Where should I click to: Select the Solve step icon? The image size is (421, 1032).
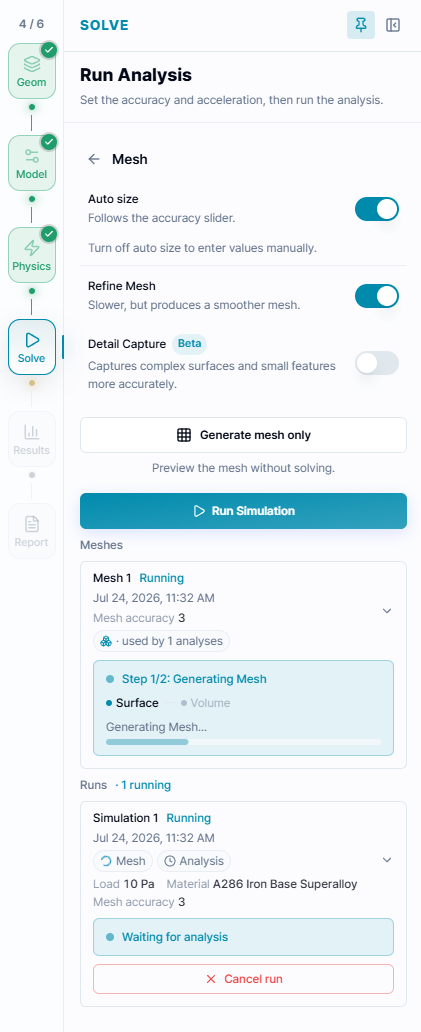click(32, 347)
